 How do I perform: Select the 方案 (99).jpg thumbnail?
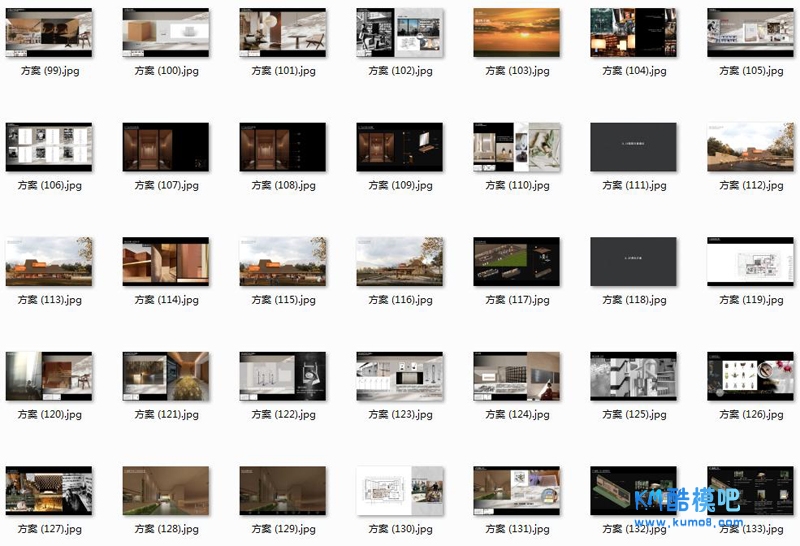[x=49, y=33]
